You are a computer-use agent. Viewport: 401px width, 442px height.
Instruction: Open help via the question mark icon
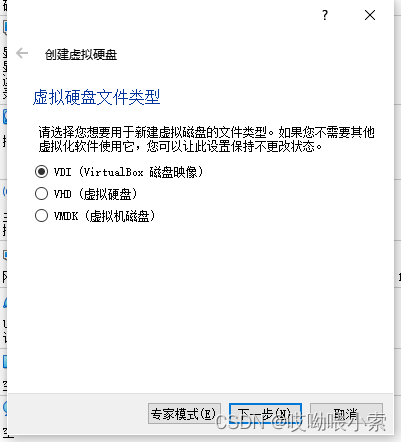325,15
